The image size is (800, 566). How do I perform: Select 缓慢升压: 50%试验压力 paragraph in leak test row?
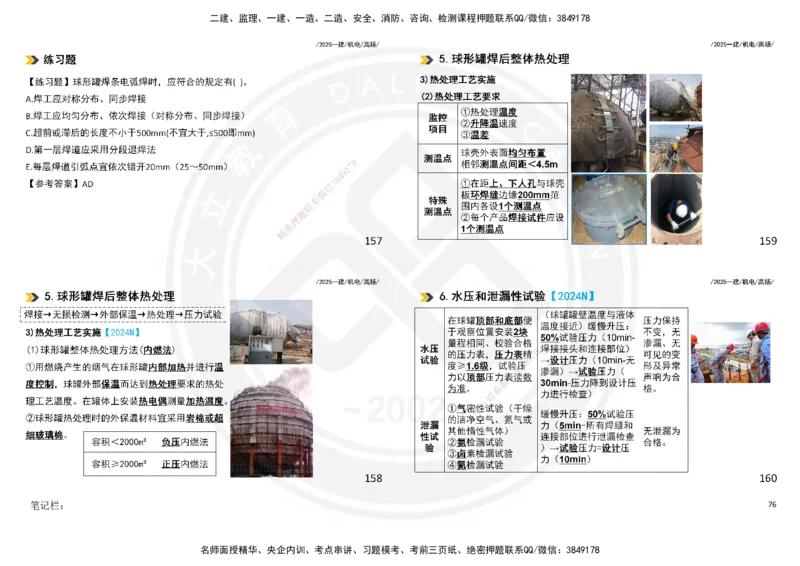click(587, 436)
